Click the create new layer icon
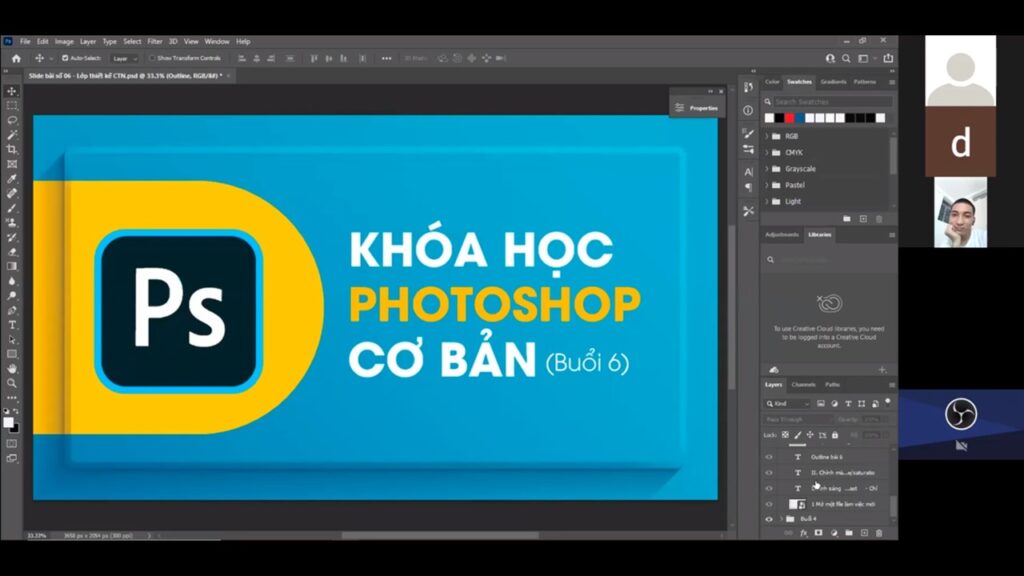The image size is (1024, 576). pyautogui.click(x=864, y=533)
